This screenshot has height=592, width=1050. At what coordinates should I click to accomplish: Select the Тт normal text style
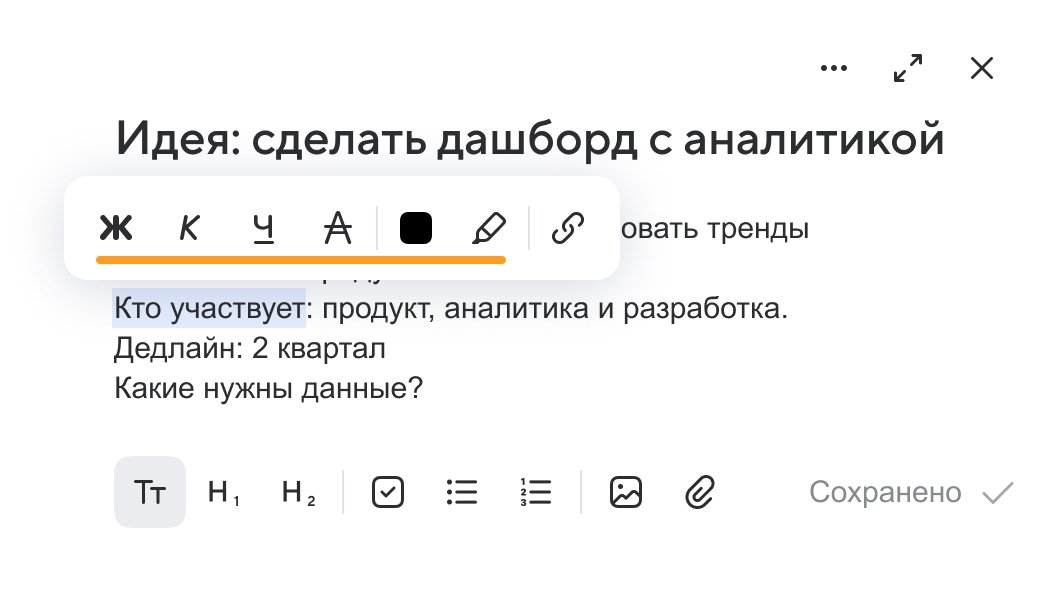click(150, 492)
